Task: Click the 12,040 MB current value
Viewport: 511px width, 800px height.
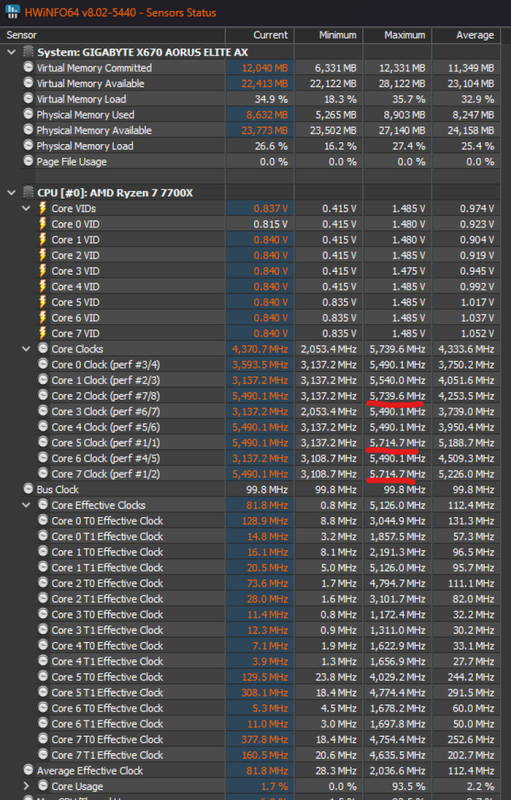Action: click(x=265, y=68)
